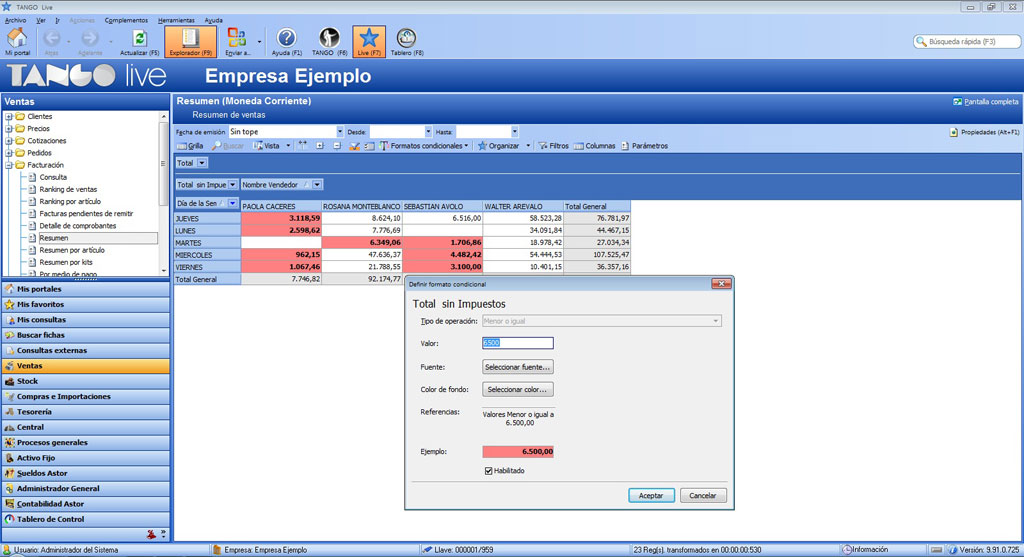Open the Total field dropdown arrow
Screen dimensions: 1024x557
tap(202, 163)
